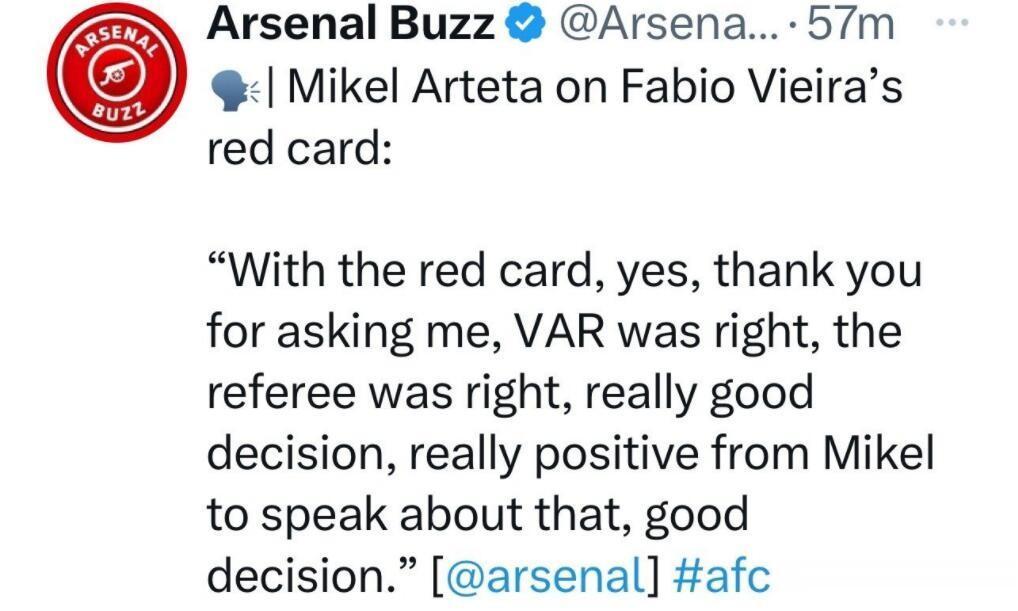Viewport: 1018px width, 611px height.
Task: Click the 'red card:' text line
Action: [300, 149]
